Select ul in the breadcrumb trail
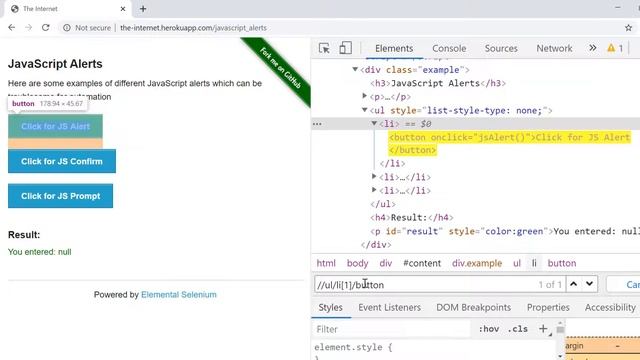The width and height of the screenshot is (640, 360). click(517, 263)
